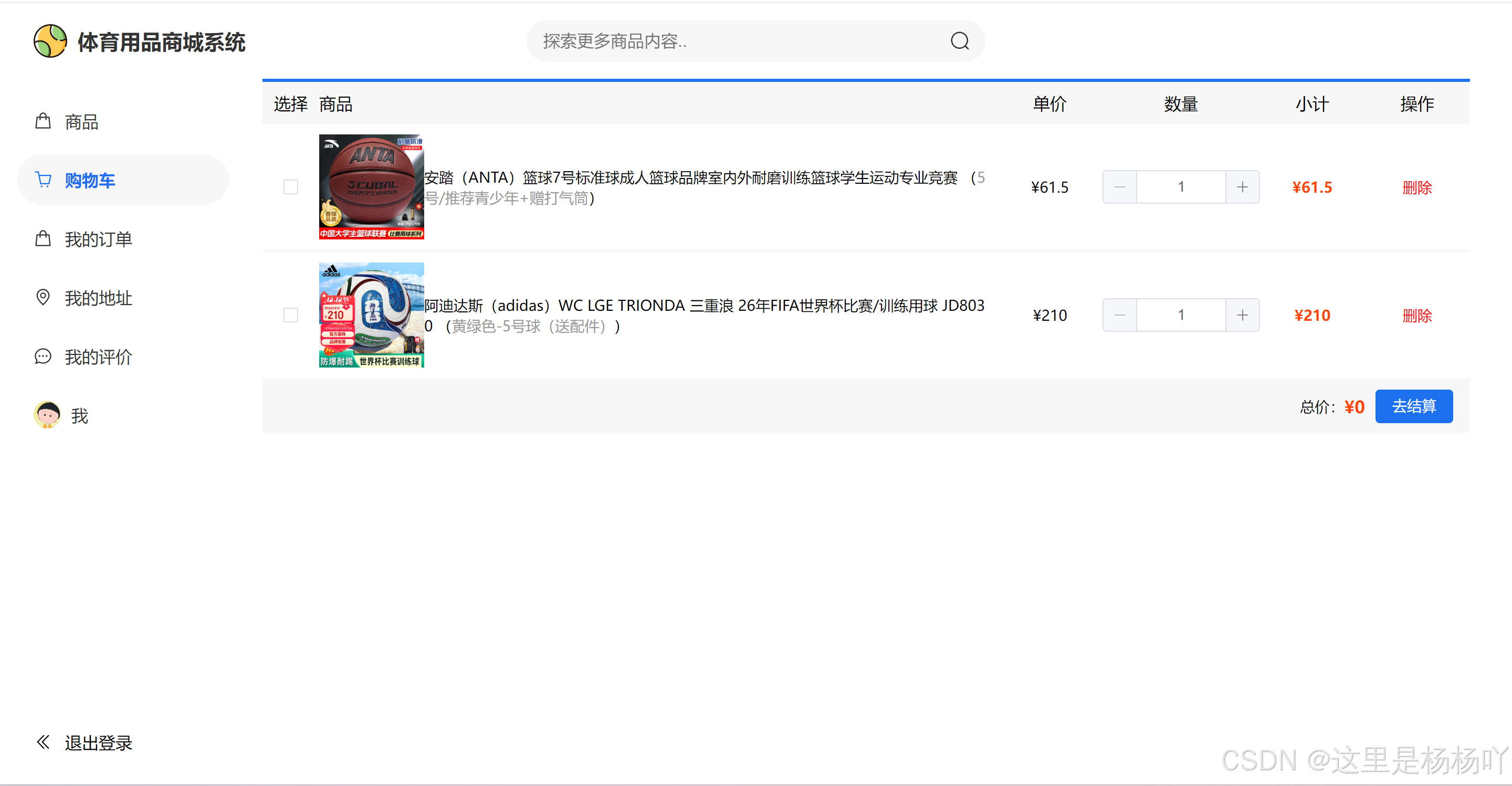
Task: Click the sports mall logo ball icon
Action: click(x=50, y=41)
